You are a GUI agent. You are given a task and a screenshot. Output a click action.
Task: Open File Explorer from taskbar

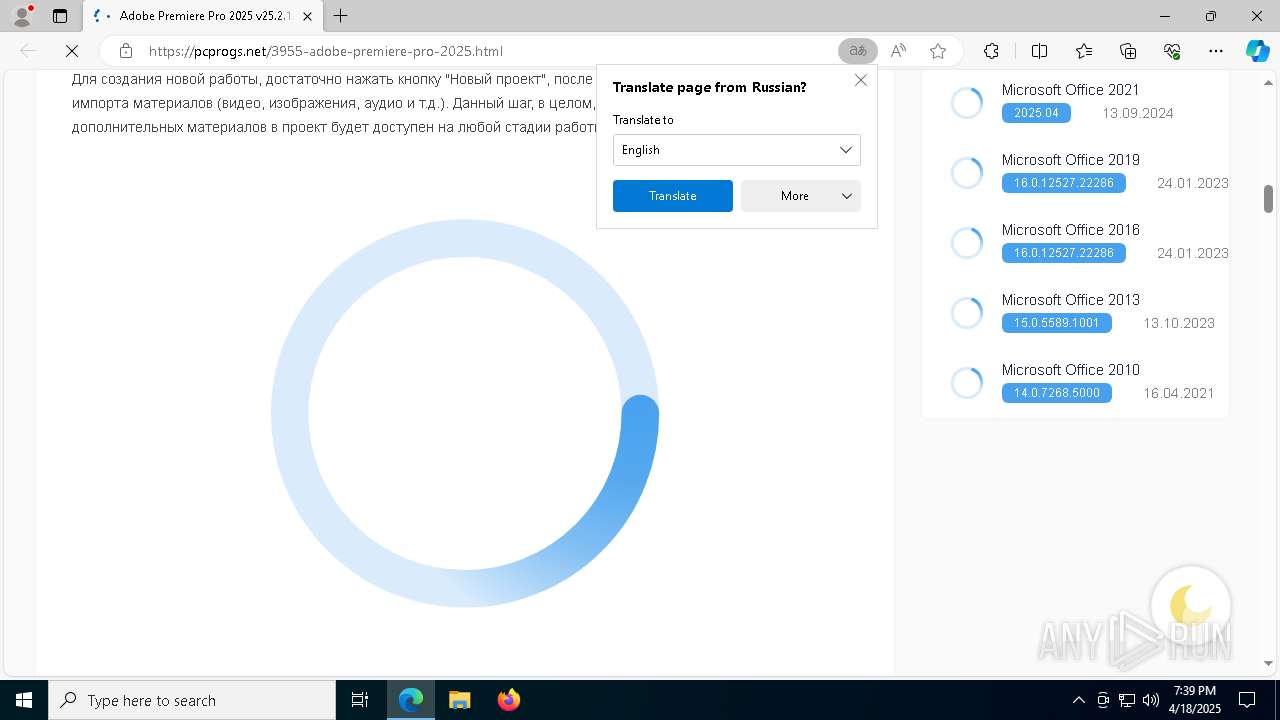click(460, 700)
